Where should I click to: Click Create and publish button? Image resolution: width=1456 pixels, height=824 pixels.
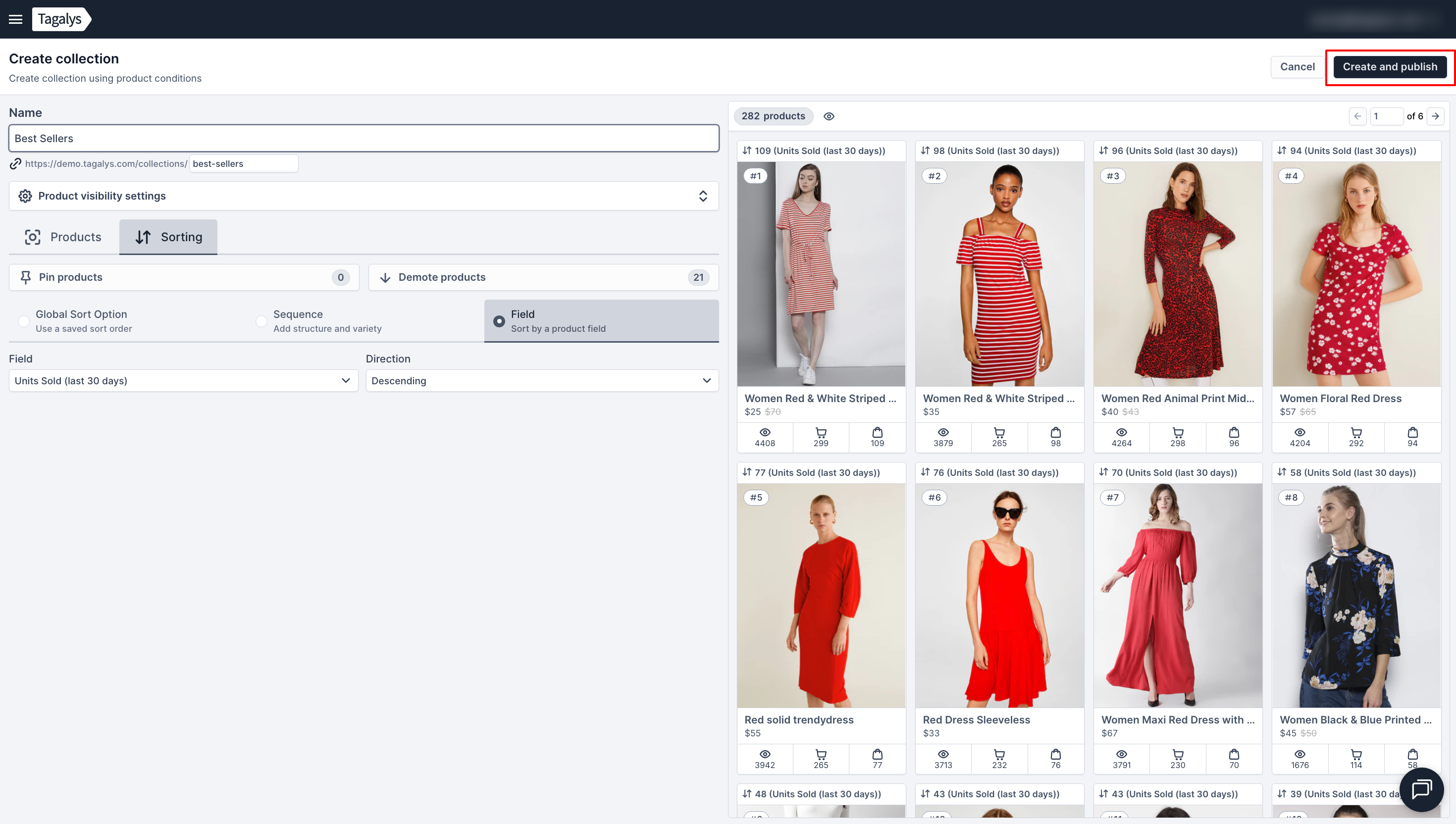click(x=1389, y=67)
